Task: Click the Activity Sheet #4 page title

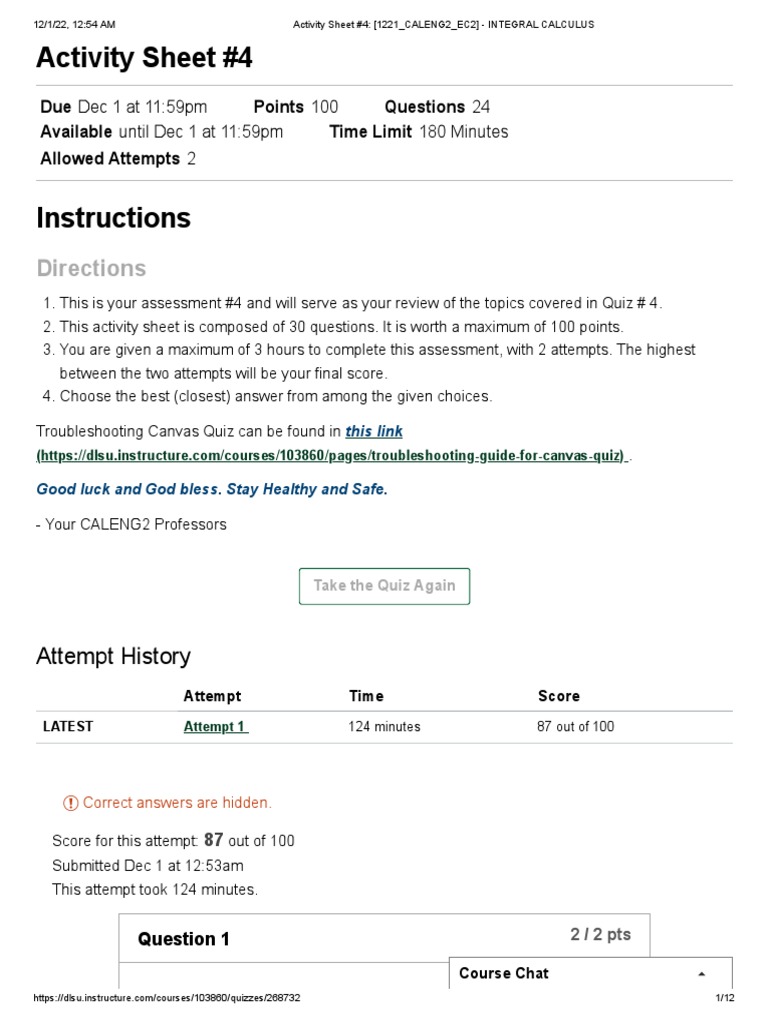Action: click(144, 59)
